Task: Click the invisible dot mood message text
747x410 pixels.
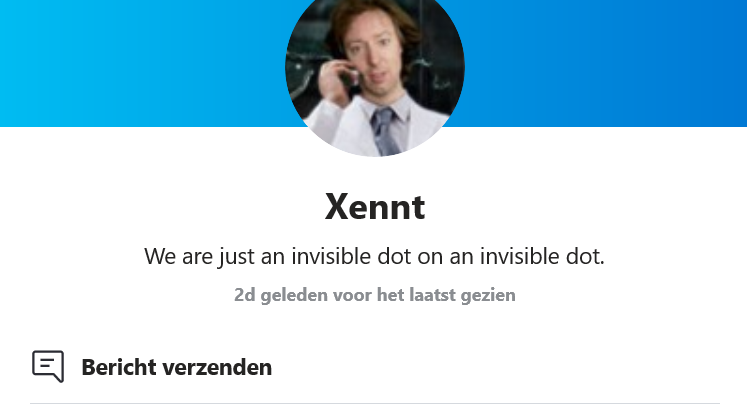Action: 374,256
